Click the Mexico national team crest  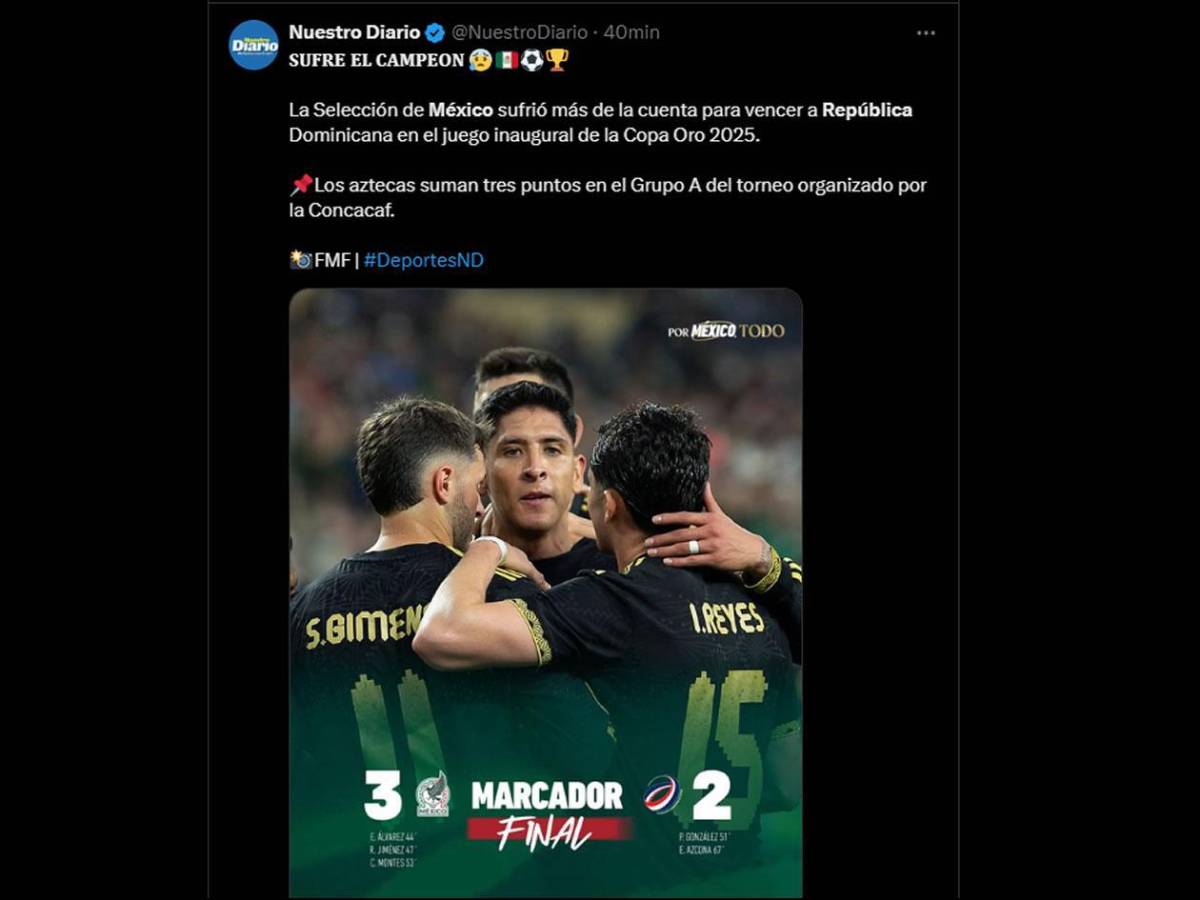point(433,795)
